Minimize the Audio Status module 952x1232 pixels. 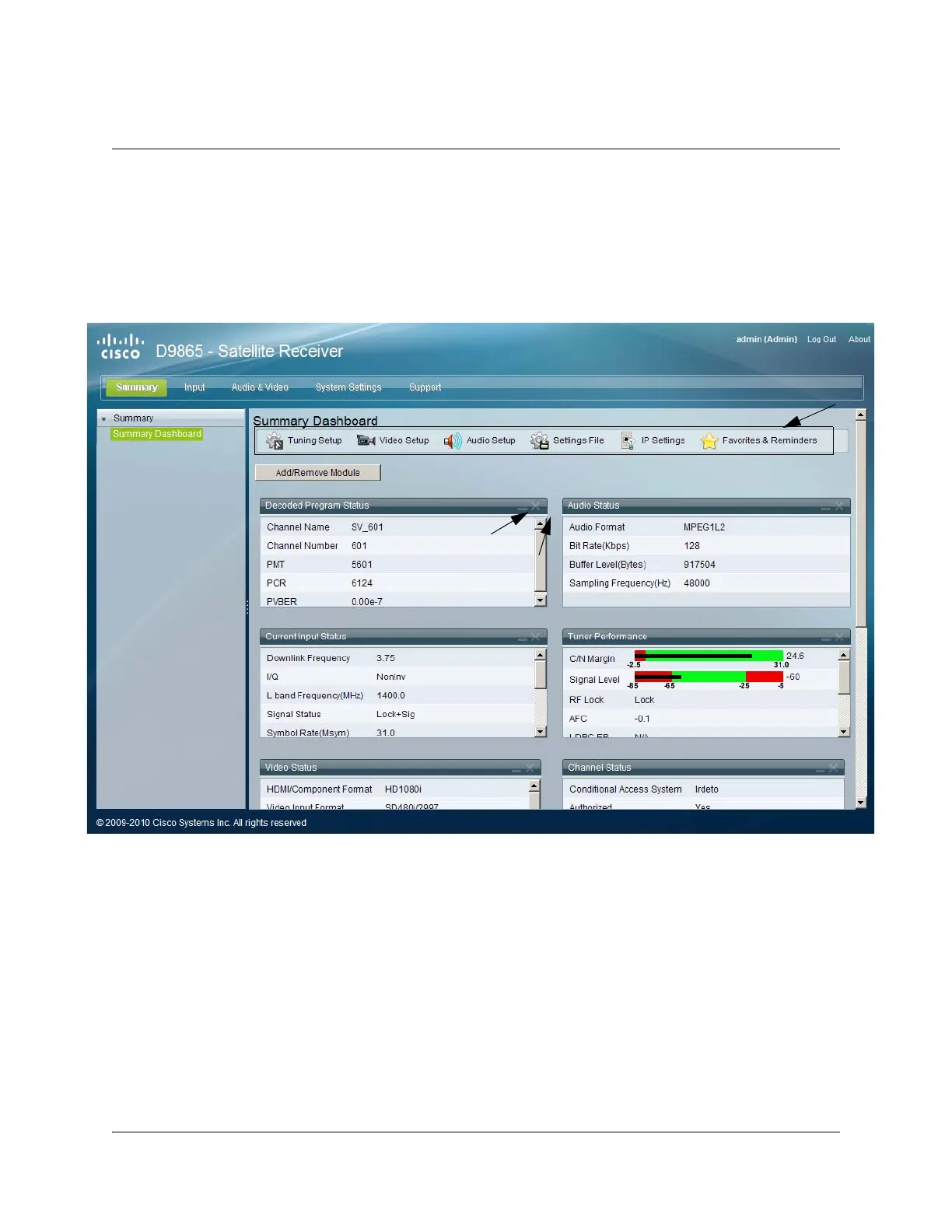825,506
